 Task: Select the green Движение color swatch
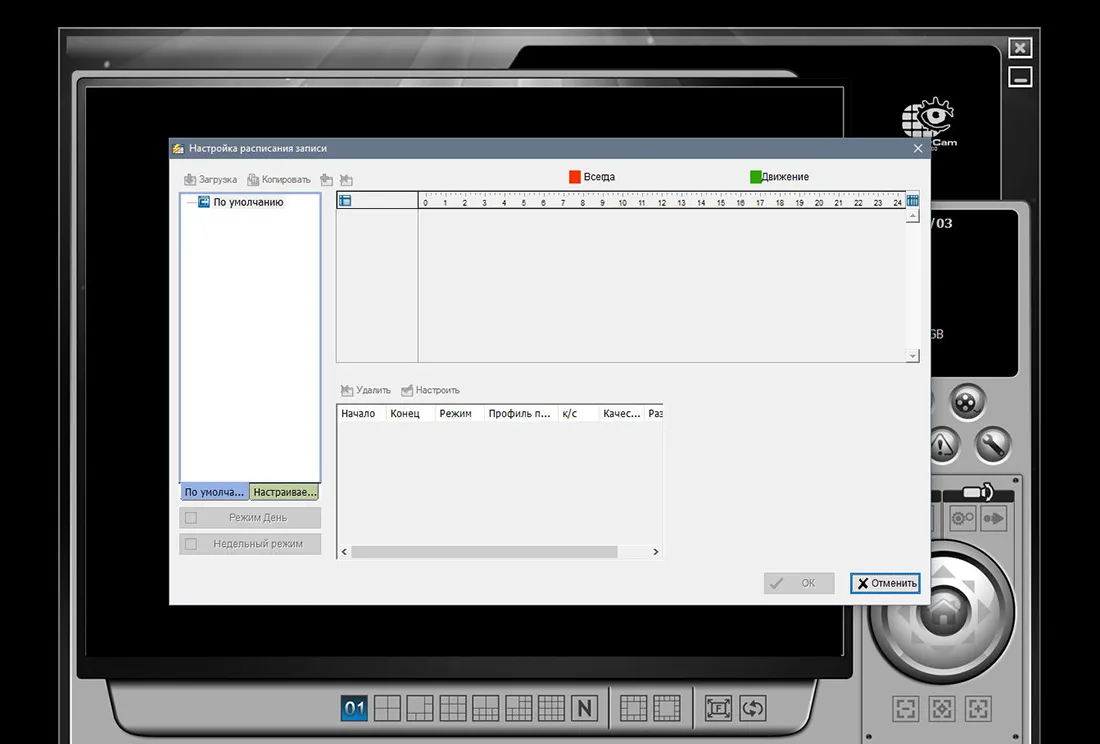[756, 177]
